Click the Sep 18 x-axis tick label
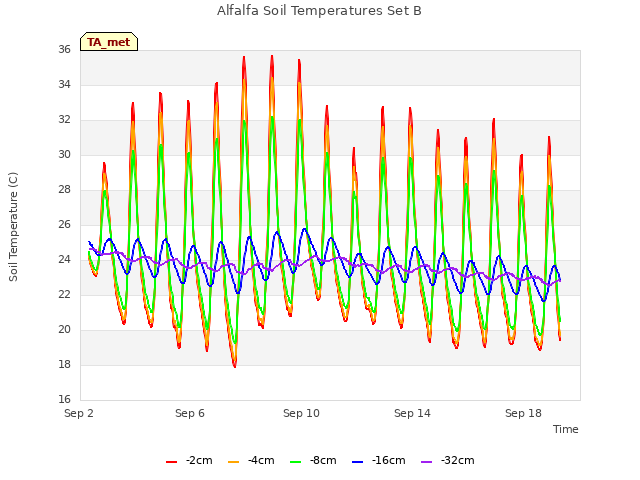The width and height of the screenshot is (640, 480). point(523,413)
